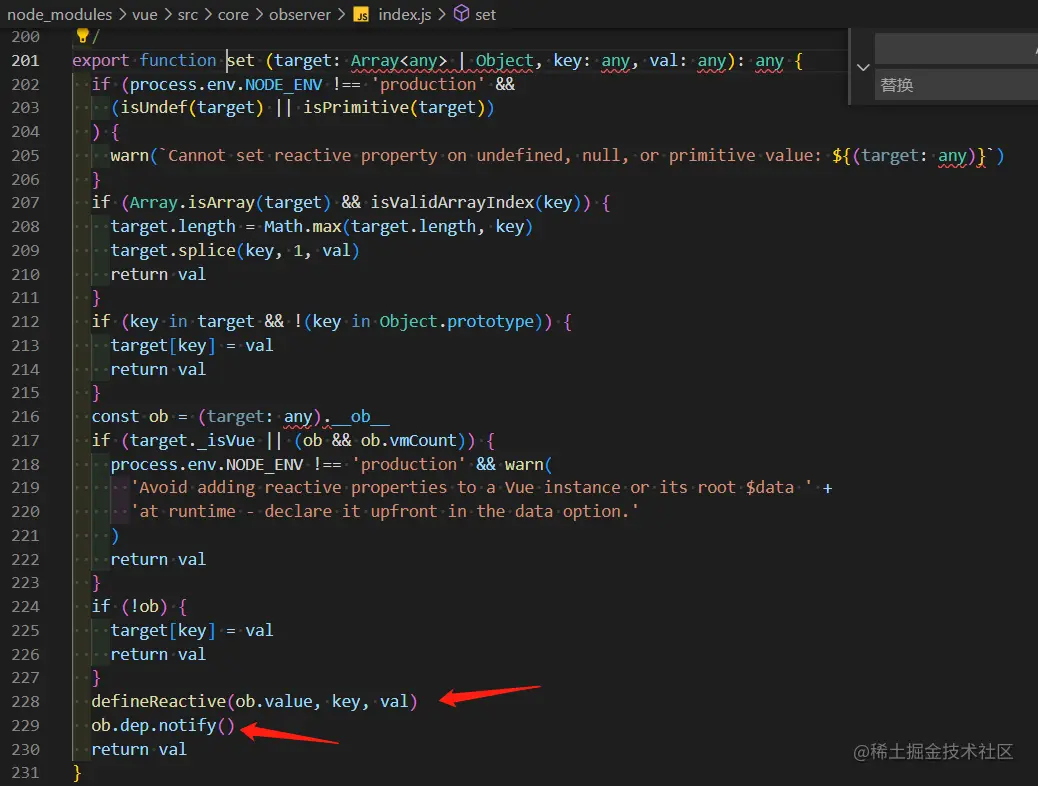Click __ob__ on line 216
The height and width of the screenshot is (786, 1038).
[360, 417]
